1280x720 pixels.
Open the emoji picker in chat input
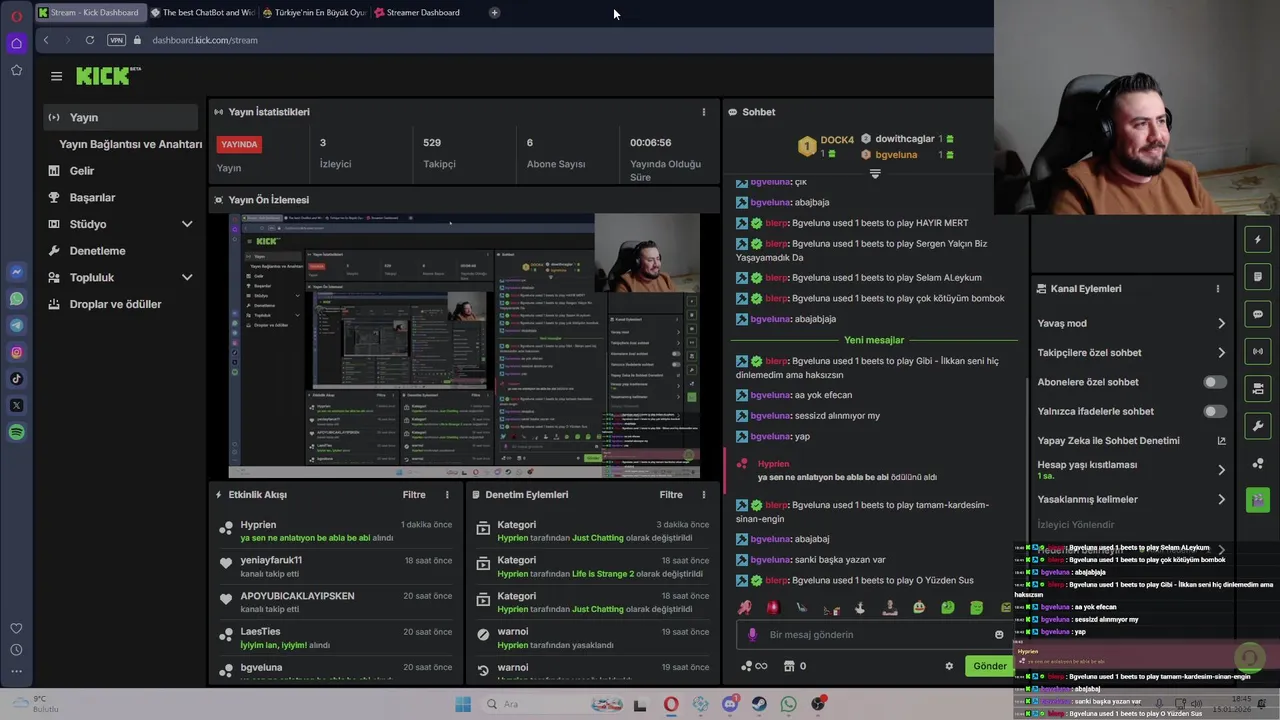click(x=999, y=634)
